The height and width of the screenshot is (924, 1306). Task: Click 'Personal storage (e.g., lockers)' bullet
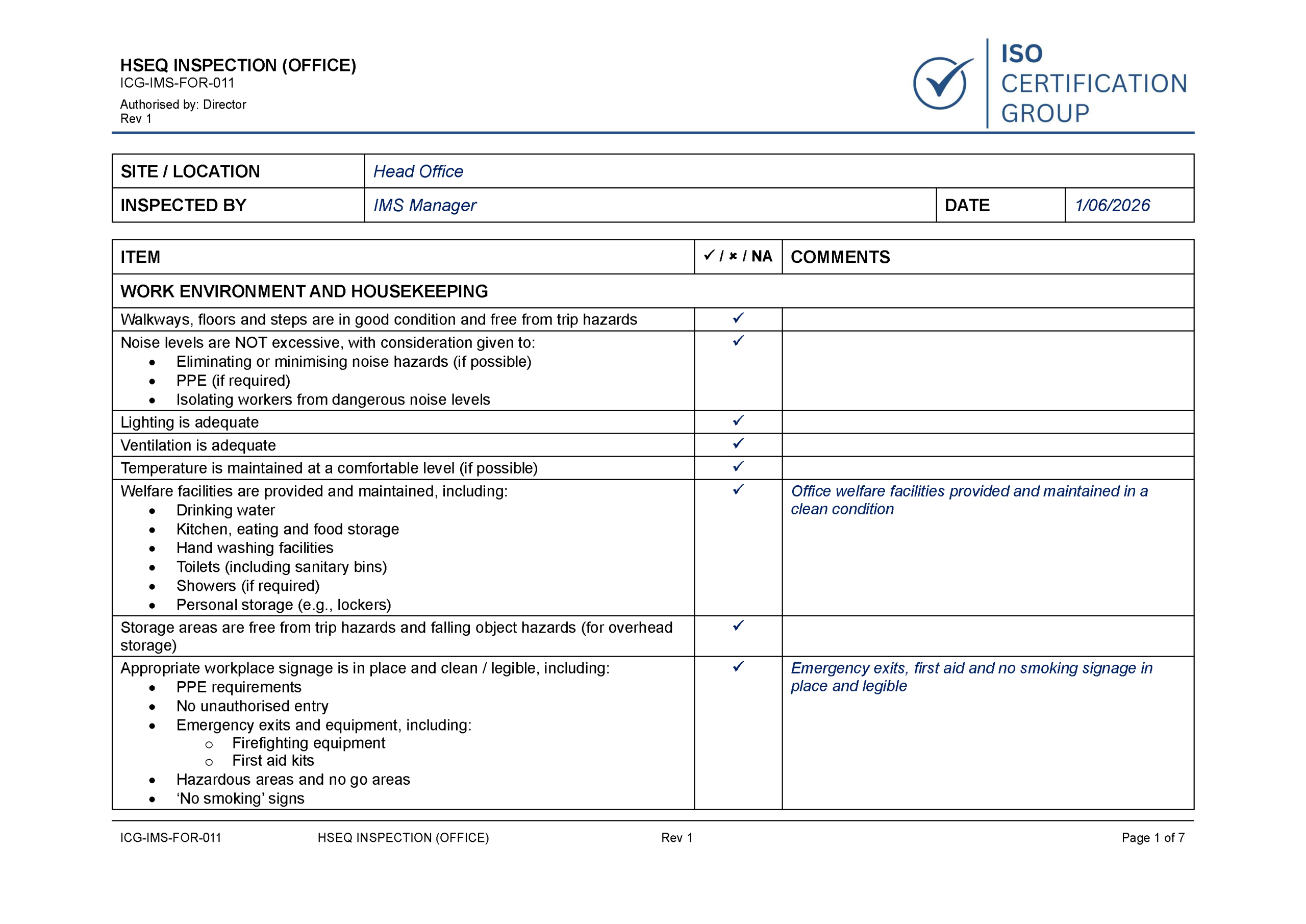(283, 605)
